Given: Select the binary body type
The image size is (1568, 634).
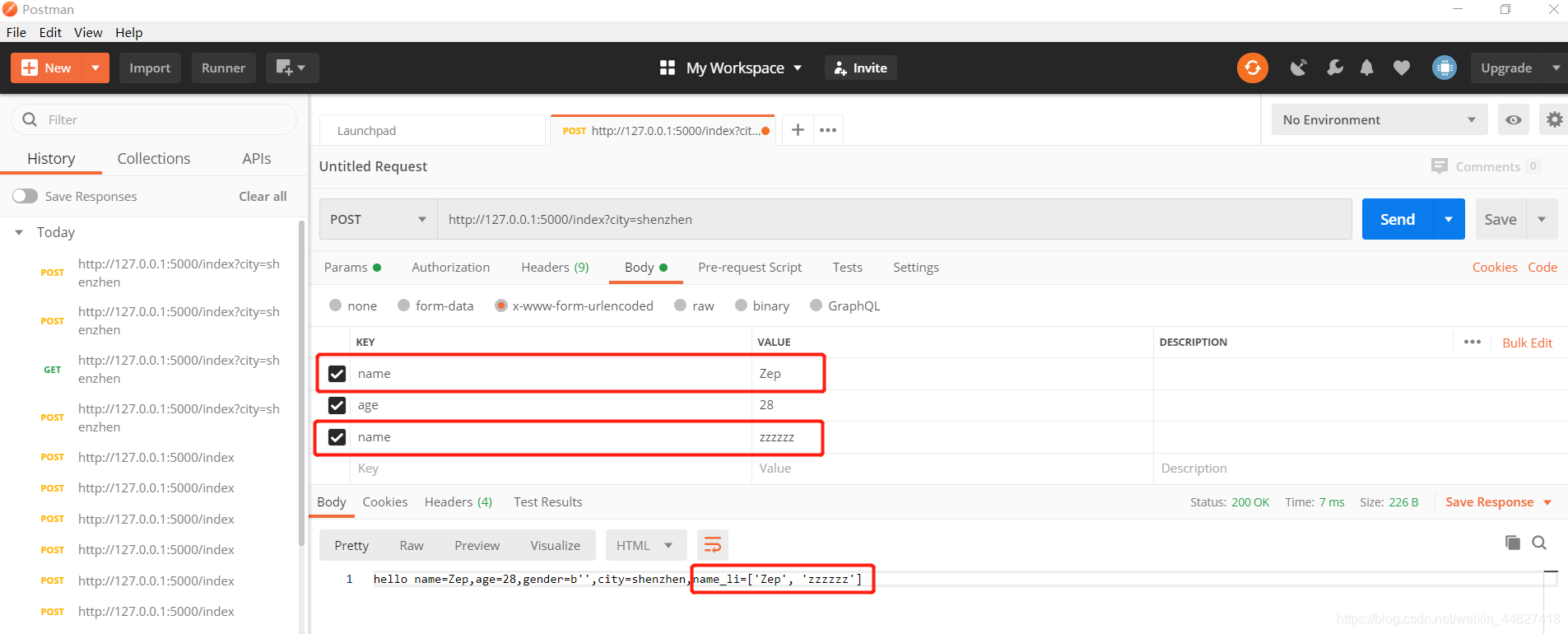Looking at the screenshot, I should (741, 305).
